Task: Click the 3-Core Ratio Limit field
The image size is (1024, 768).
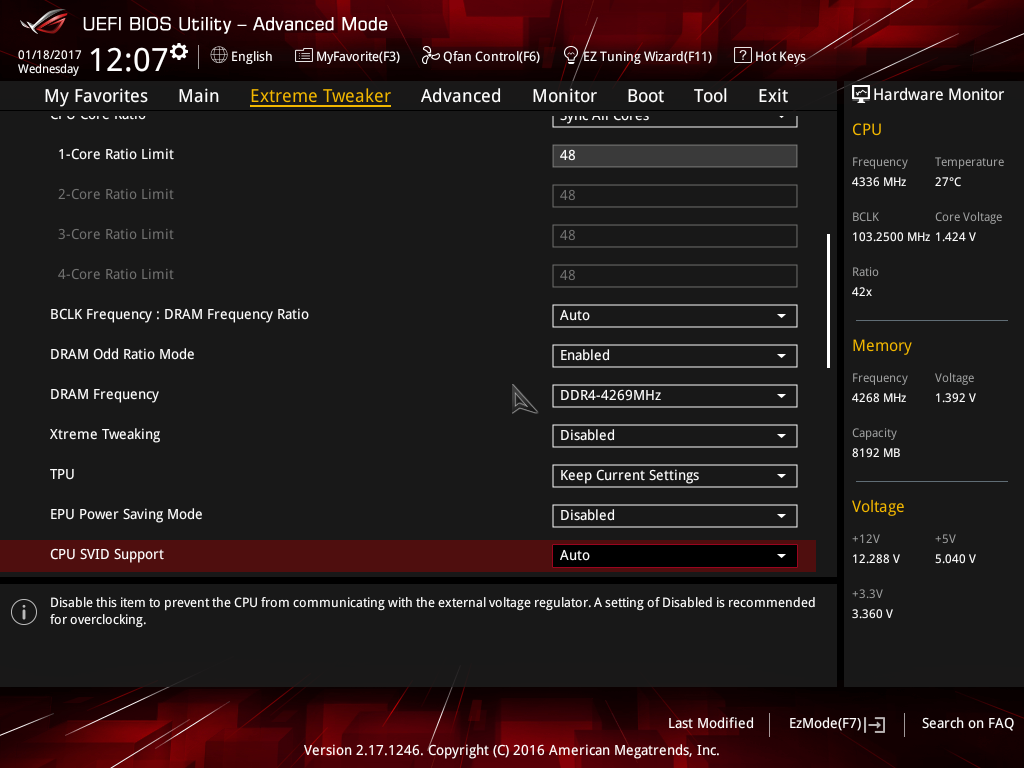Action: pos(675,235)
